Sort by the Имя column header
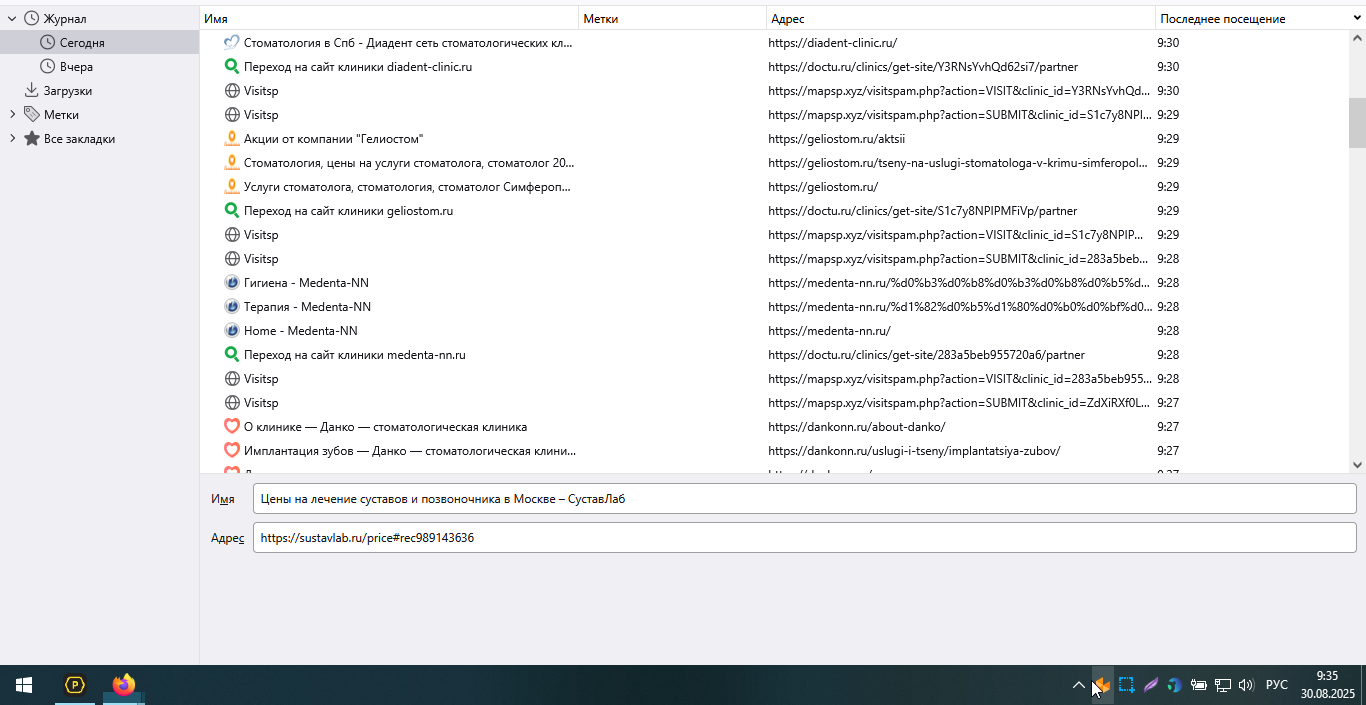 (389, 18)
